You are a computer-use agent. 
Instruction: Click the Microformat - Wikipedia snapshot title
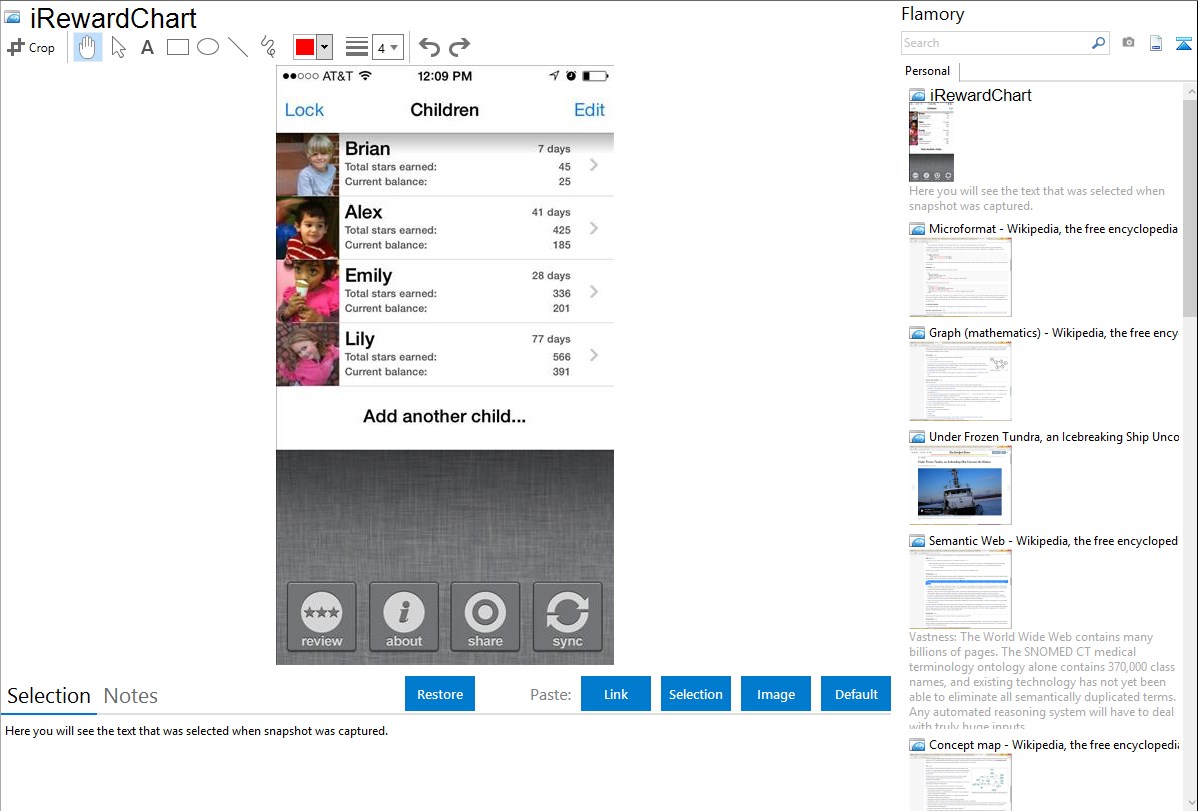coord(1054,229)
